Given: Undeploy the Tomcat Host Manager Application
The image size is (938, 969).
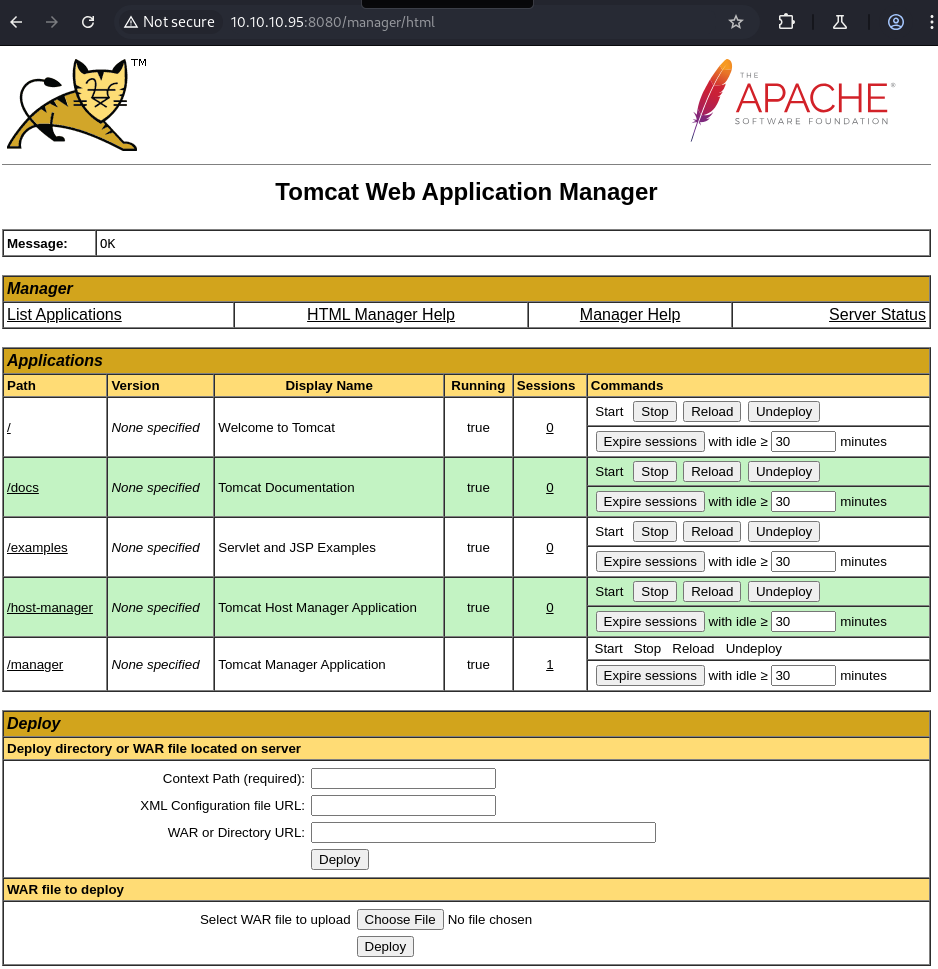Looking at the screenshot, I should tap(784, 591).
